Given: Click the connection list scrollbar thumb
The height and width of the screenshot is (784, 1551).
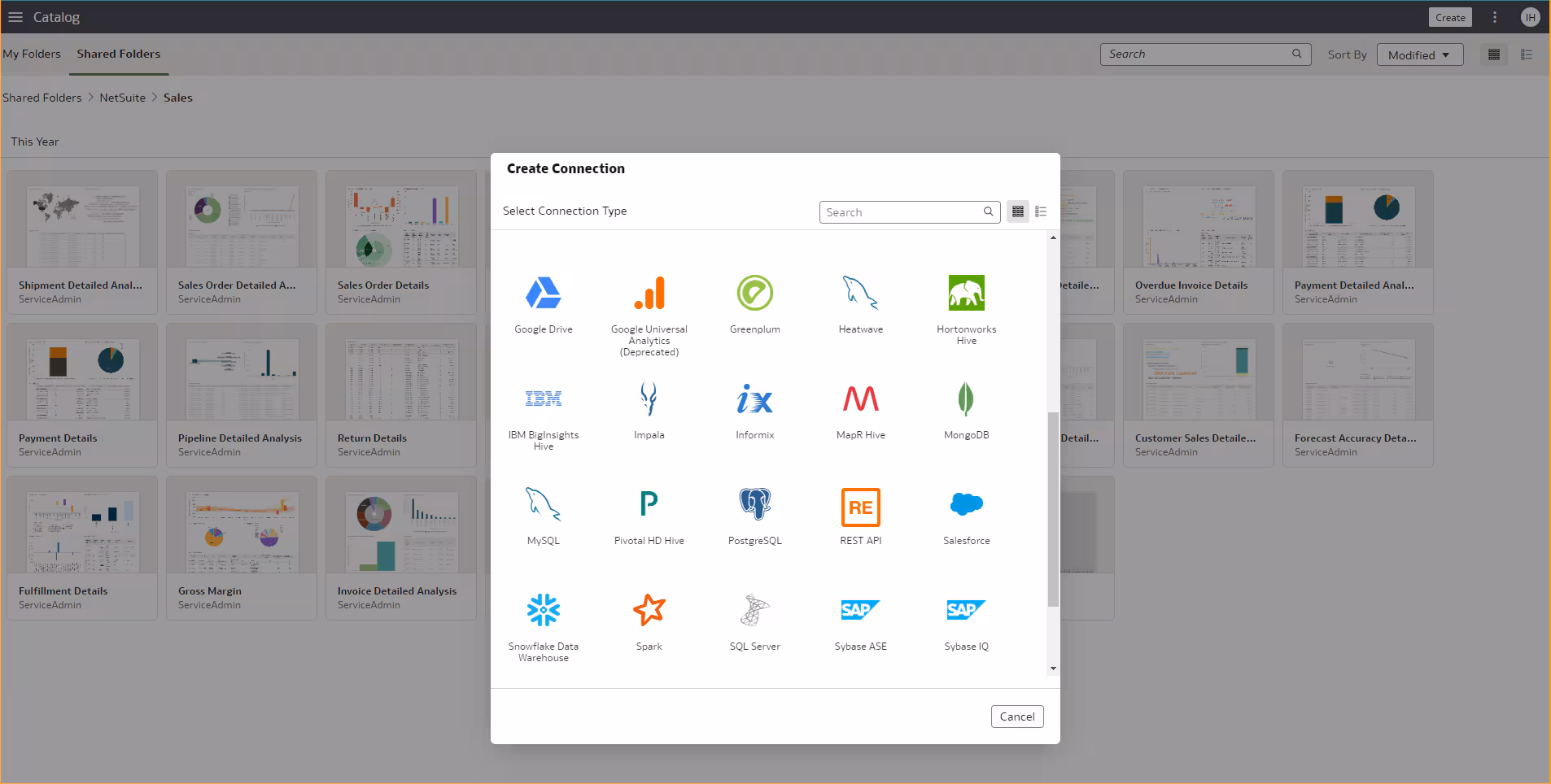Looking at the screenshot, I should point(1053,509).
